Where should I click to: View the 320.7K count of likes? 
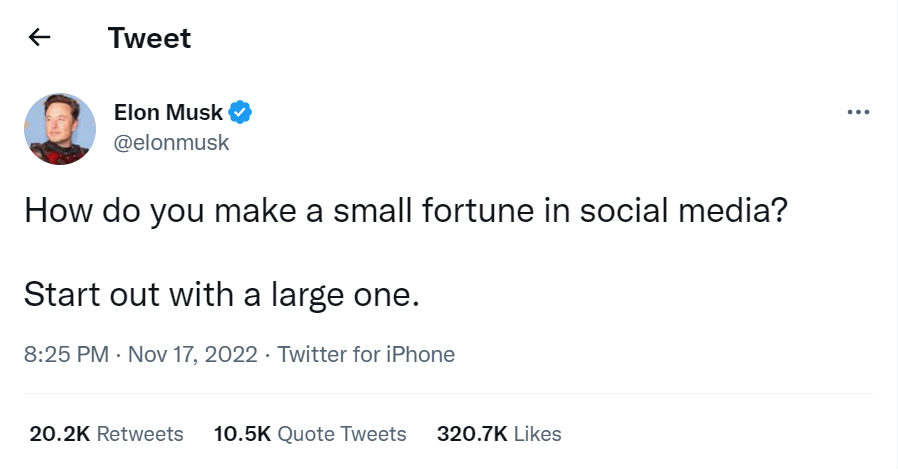click(x=471, y=434)
